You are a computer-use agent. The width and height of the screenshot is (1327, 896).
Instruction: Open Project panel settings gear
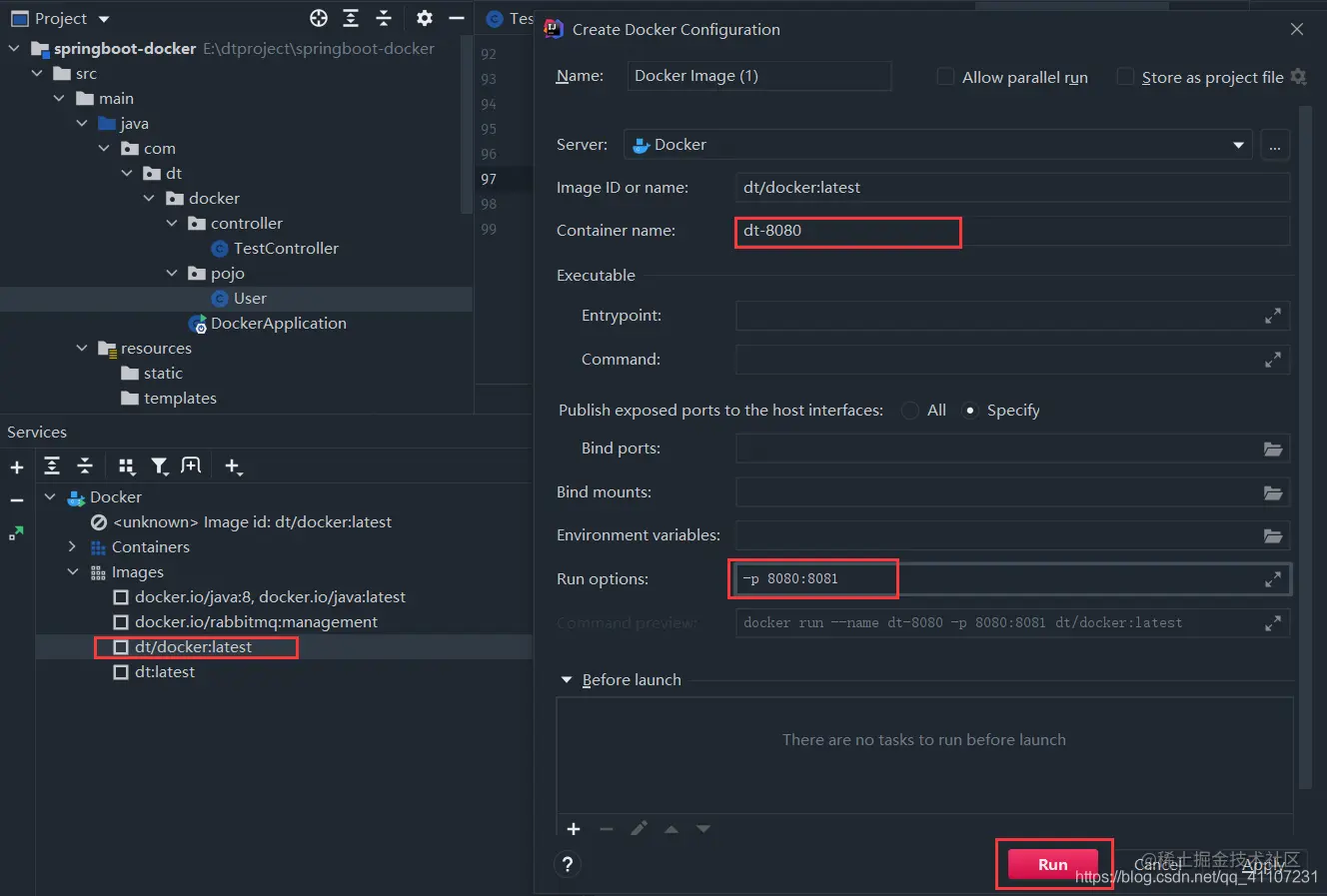coord(425,18)
